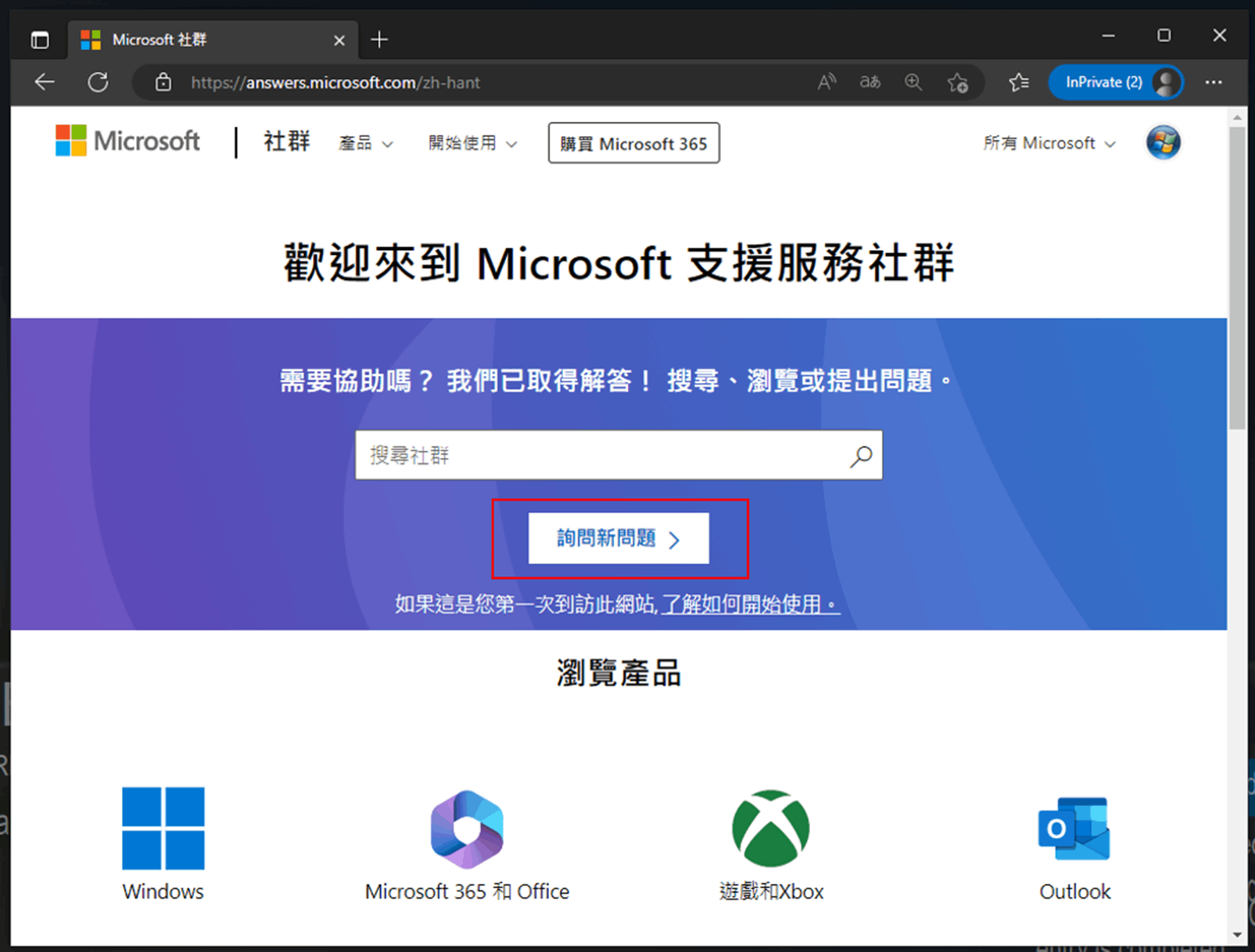Click the Outlook product label

[x=1074, y=892]
